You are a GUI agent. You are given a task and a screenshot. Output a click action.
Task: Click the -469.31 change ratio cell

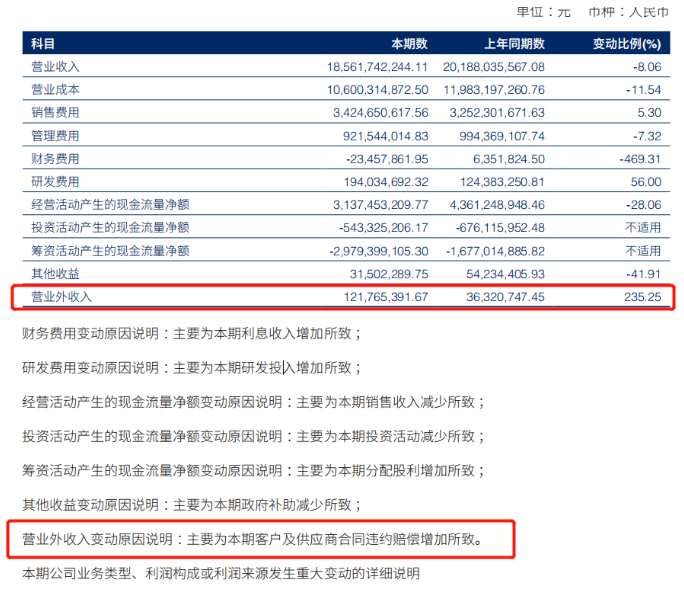(x=640, y=159)
